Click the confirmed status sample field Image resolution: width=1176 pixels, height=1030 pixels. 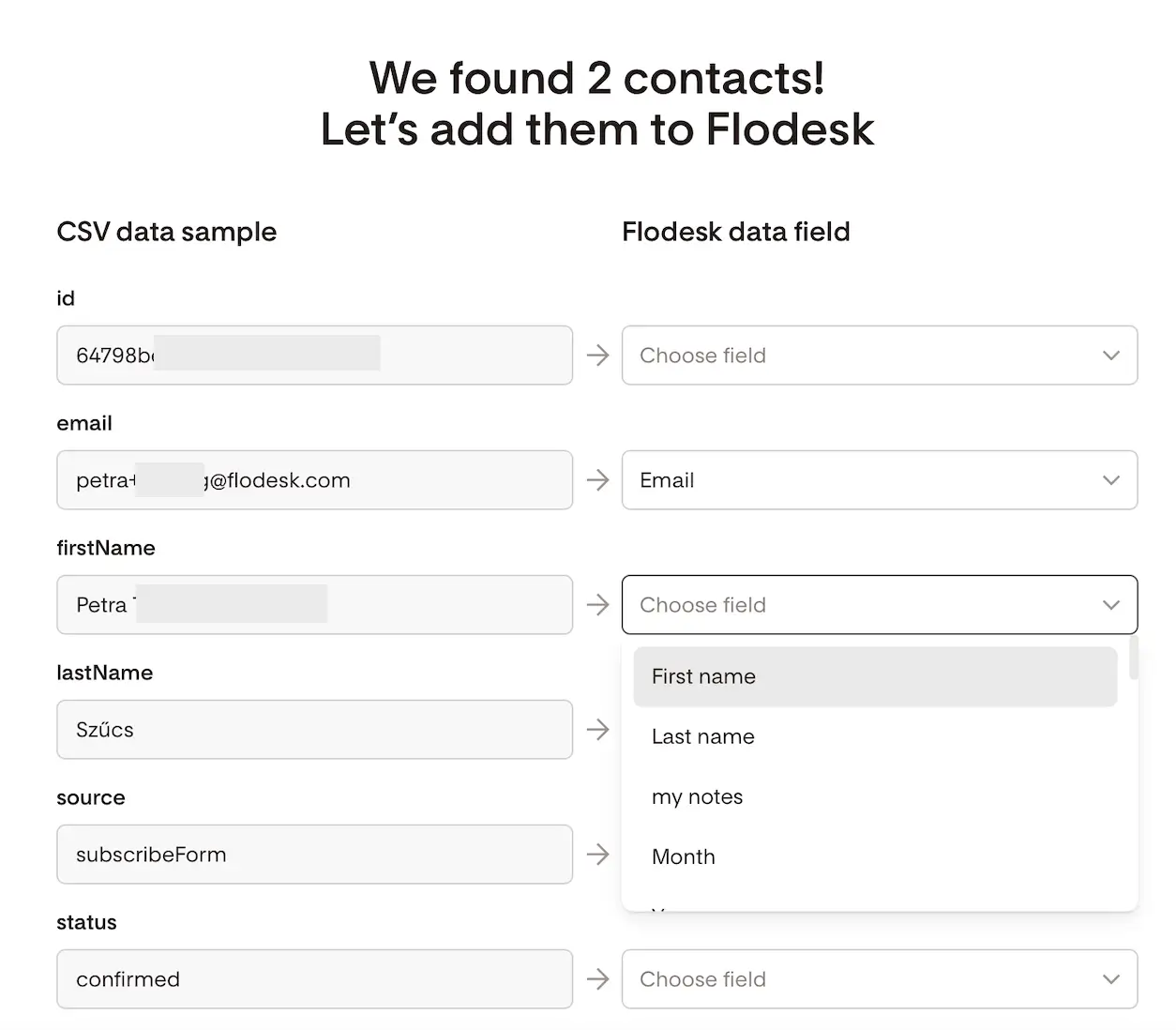[314, 978]
